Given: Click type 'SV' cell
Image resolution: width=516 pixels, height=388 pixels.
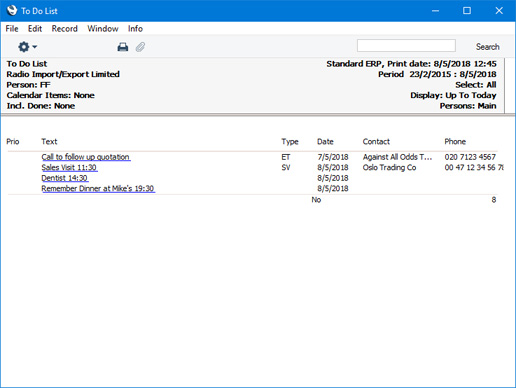Looking at the screenshot, I should 286,167.
